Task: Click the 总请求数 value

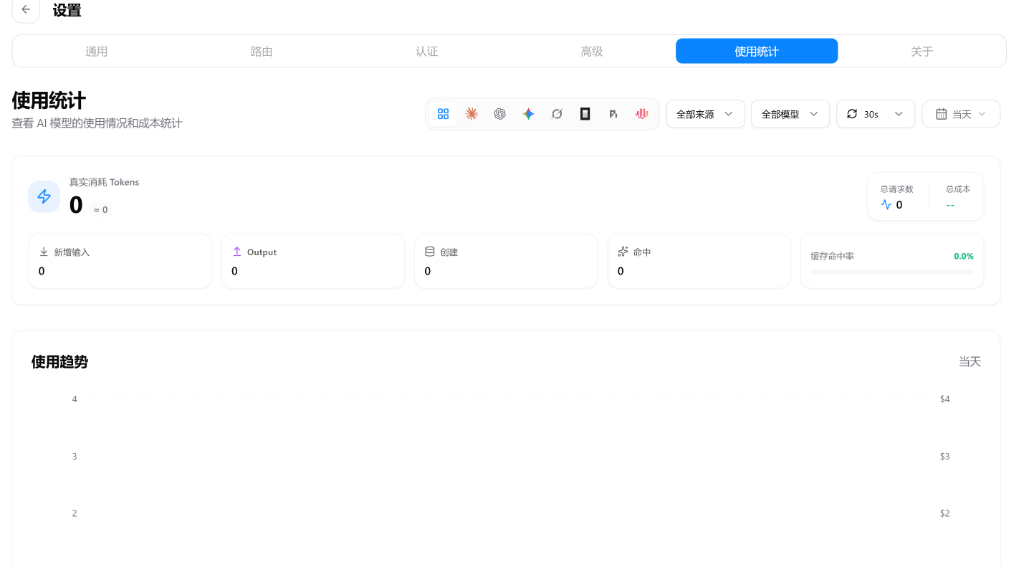Action: pyautogui.click(x=899, y=205)
